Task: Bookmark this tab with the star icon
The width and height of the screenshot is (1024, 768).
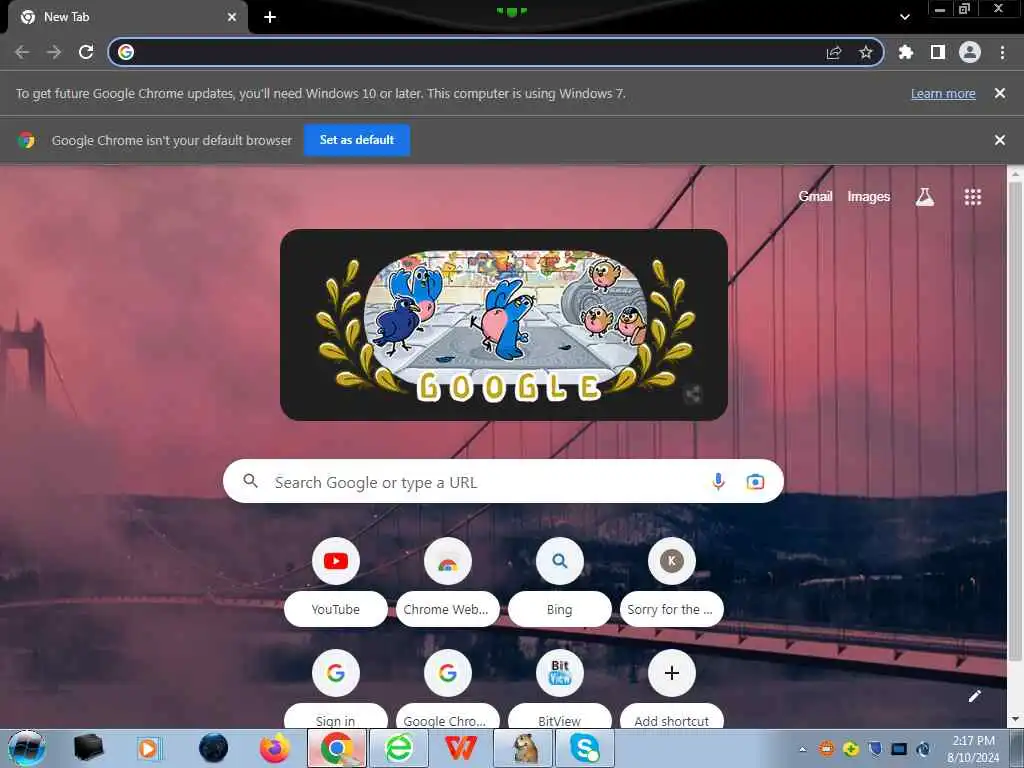Action: tap(865, 52)
